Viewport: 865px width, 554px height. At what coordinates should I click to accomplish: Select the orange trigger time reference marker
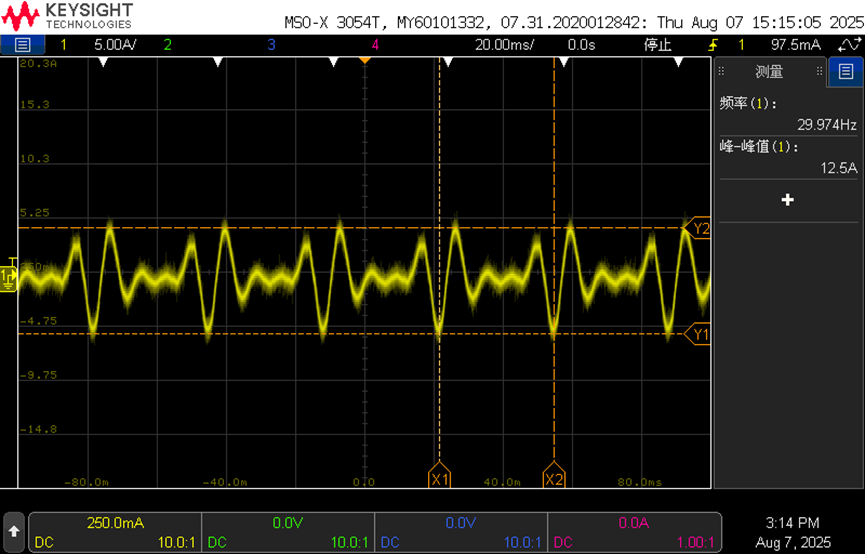click(x=364, y=60)
